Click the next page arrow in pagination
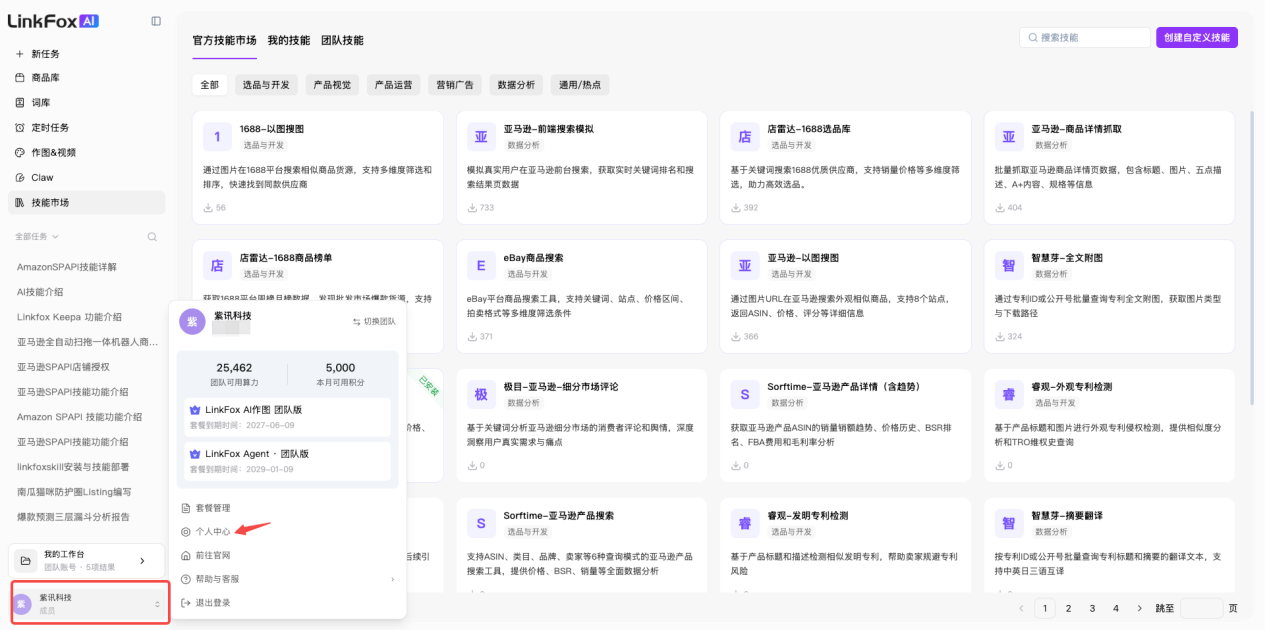 click(1140, 608)
